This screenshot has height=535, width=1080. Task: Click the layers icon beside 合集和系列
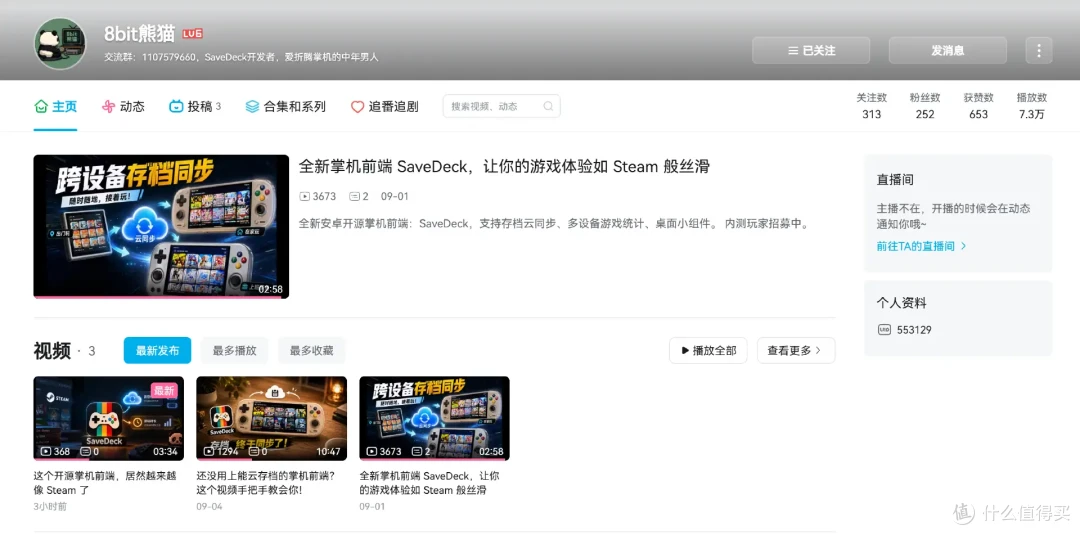tap(252, 107)
